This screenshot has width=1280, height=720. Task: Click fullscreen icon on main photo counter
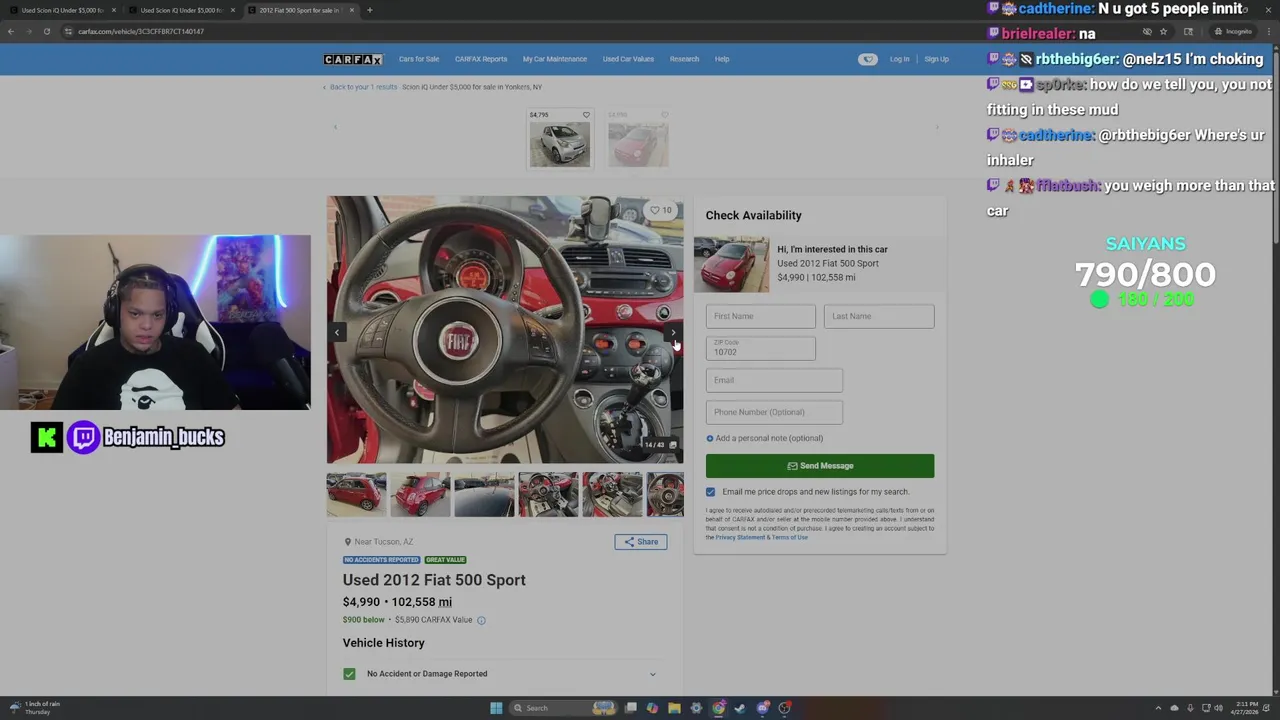[x=673, y=445]
